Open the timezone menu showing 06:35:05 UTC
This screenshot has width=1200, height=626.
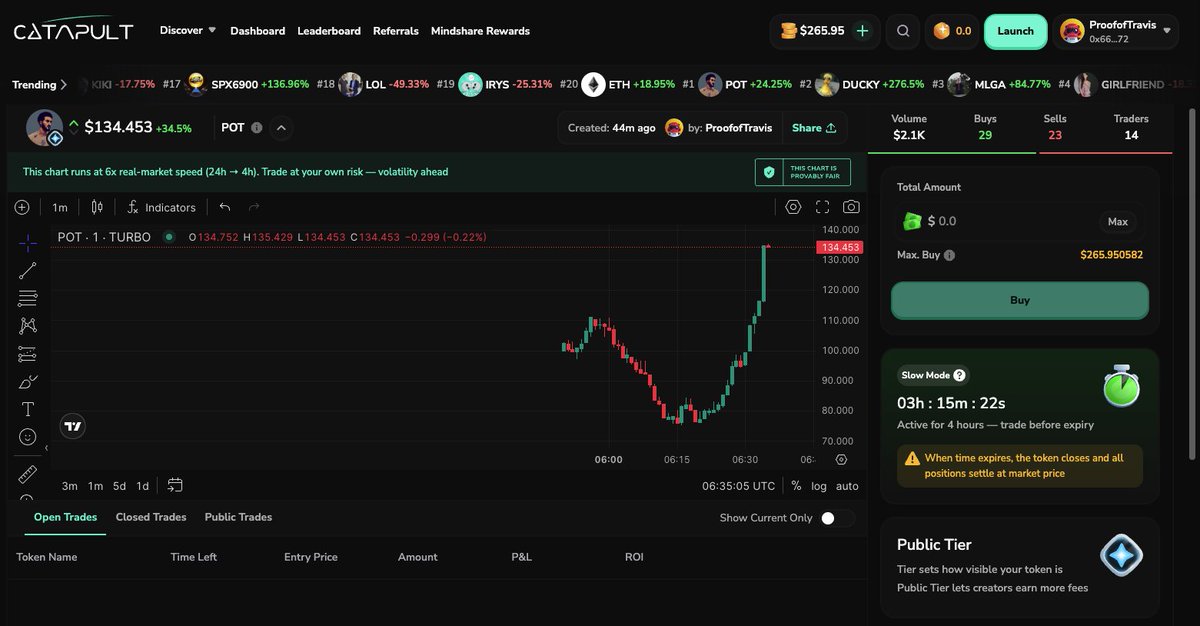coord(738,486)
